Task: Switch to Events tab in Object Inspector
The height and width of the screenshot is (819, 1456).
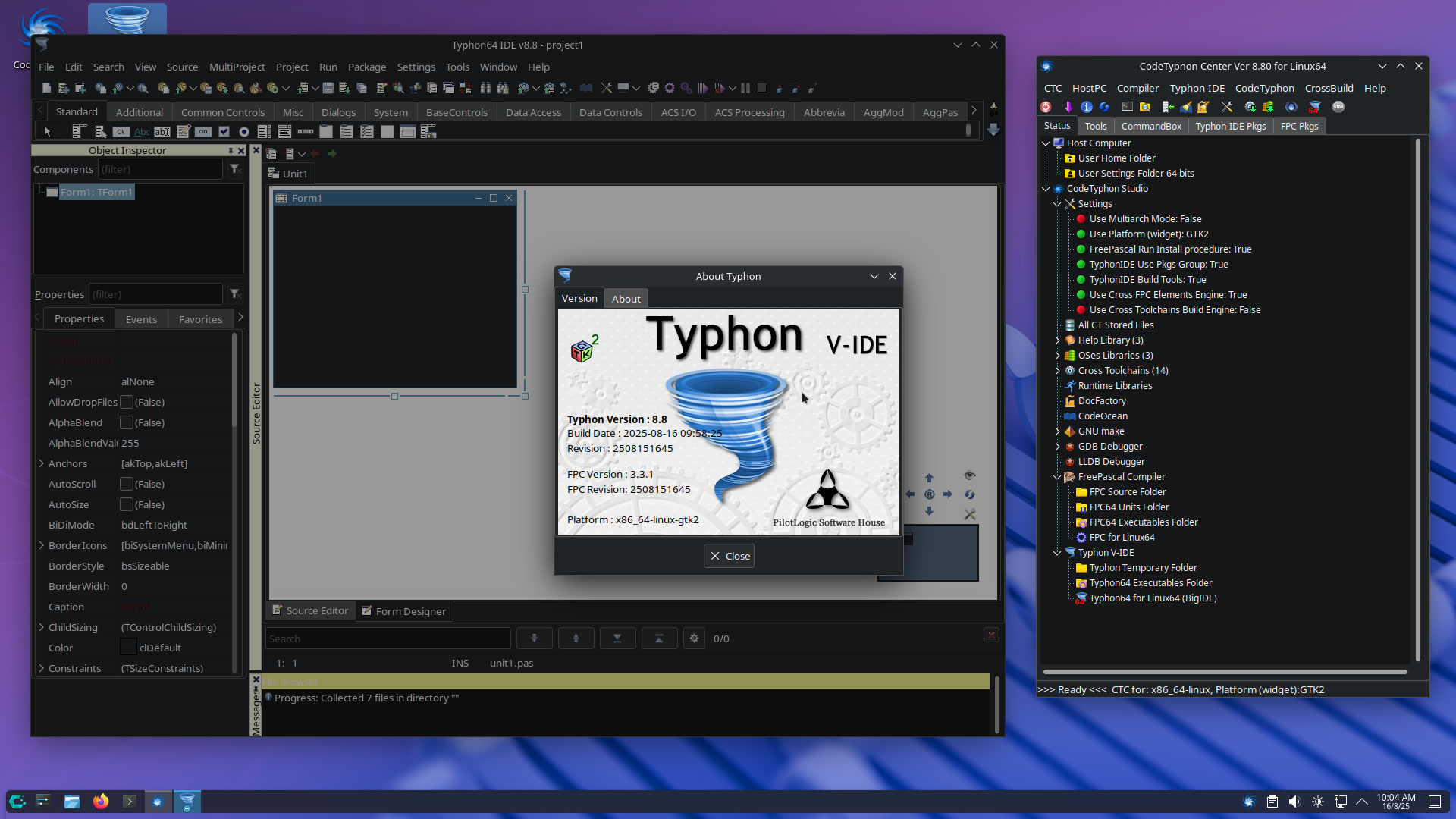Action: 141,319
